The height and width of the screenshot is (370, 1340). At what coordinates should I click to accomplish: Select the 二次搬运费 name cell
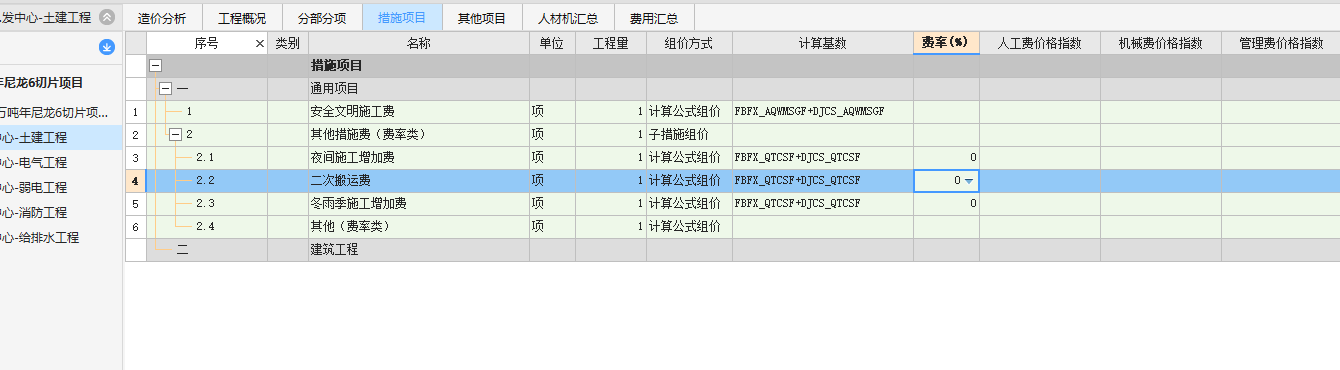click(x=419, y=181)
